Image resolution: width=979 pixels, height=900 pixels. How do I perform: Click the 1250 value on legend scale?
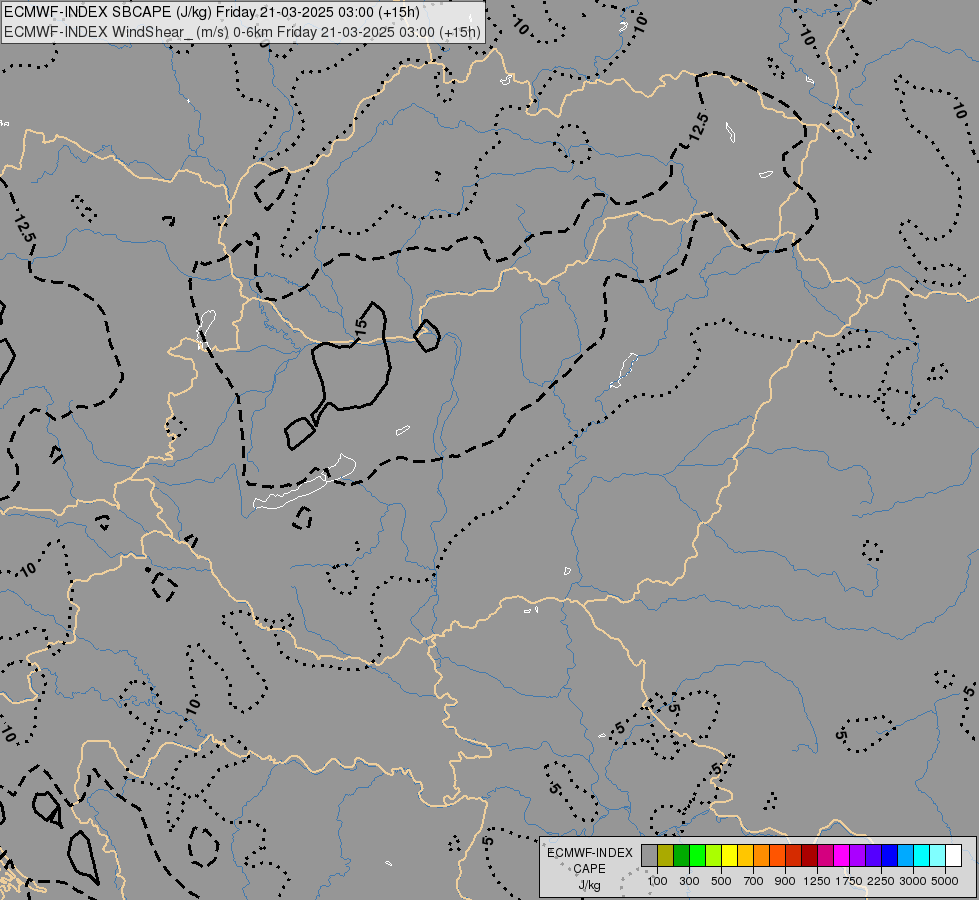point(817,881)
